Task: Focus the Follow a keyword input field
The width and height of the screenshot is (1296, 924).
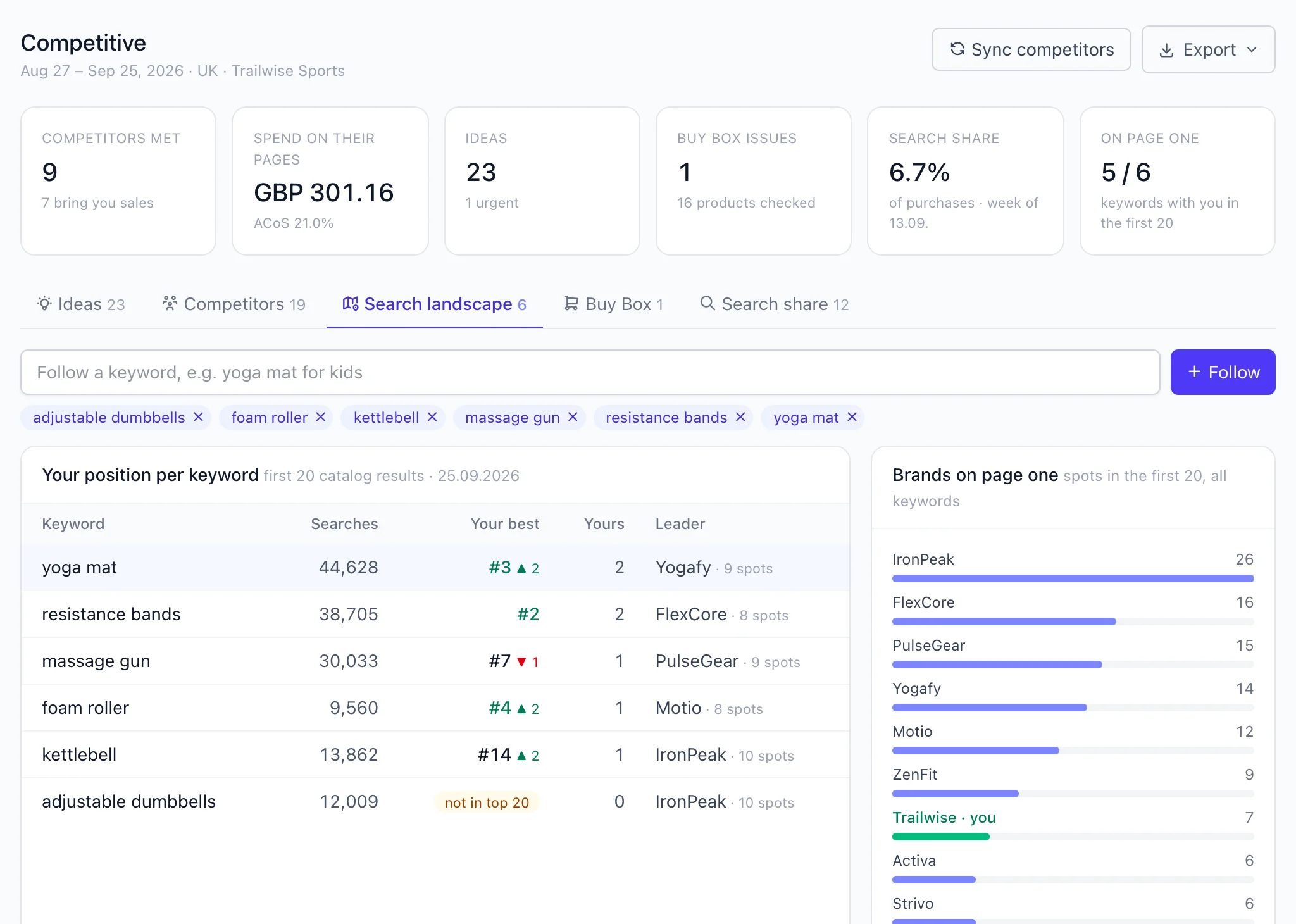Action: point(590,372)
